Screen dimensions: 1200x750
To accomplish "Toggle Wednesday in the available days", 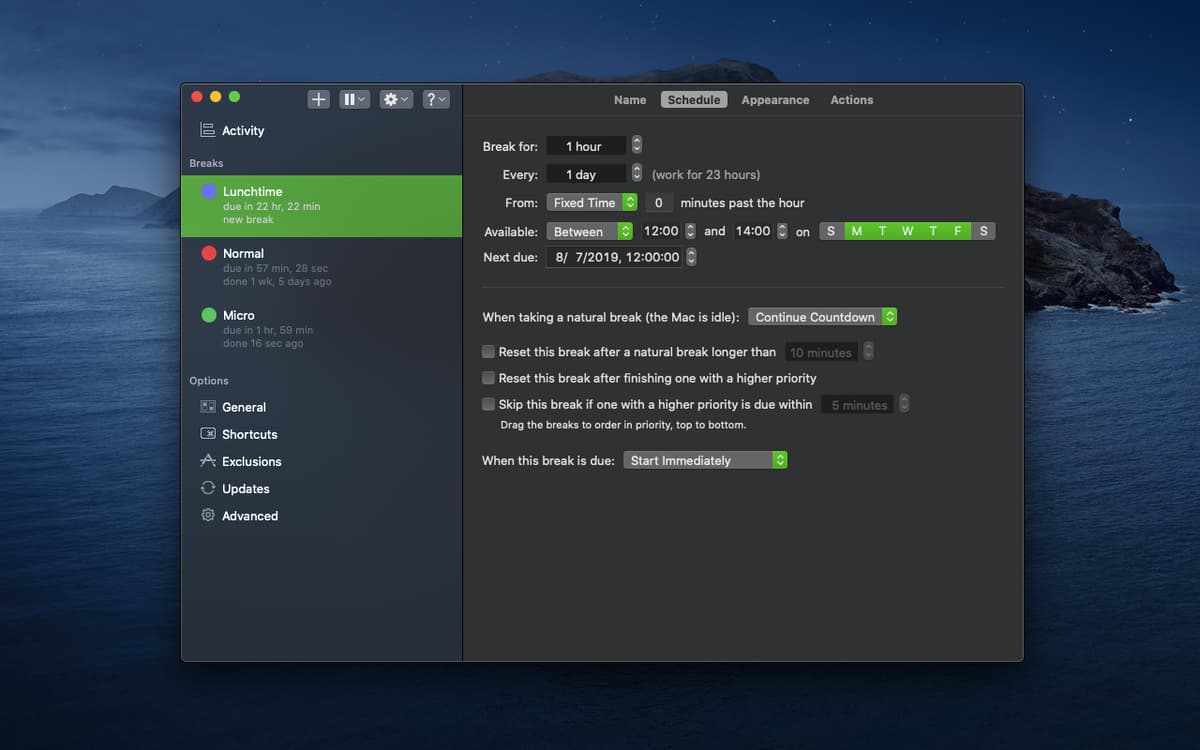I will click(x=907, y=231).
